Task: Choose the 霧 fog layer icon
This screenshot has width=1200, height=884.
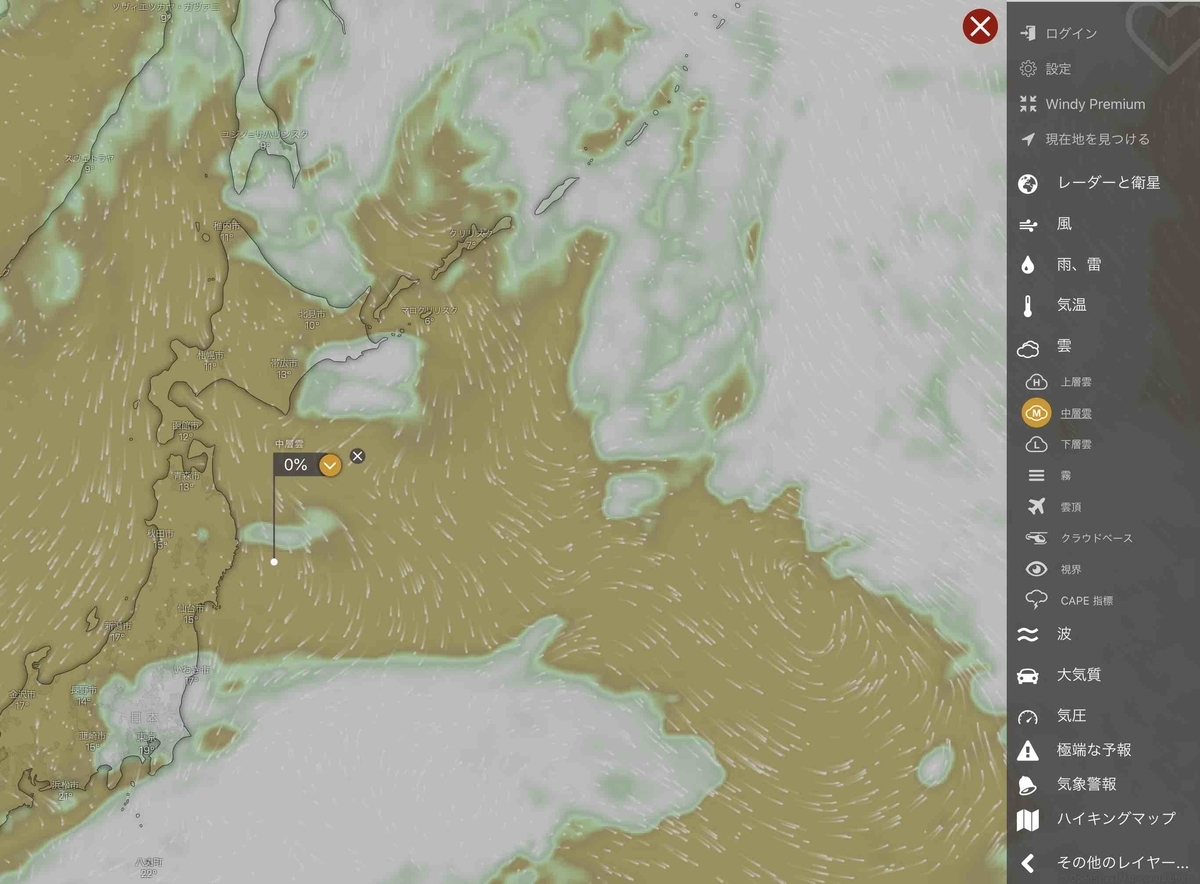Action: coord(1037,476)
